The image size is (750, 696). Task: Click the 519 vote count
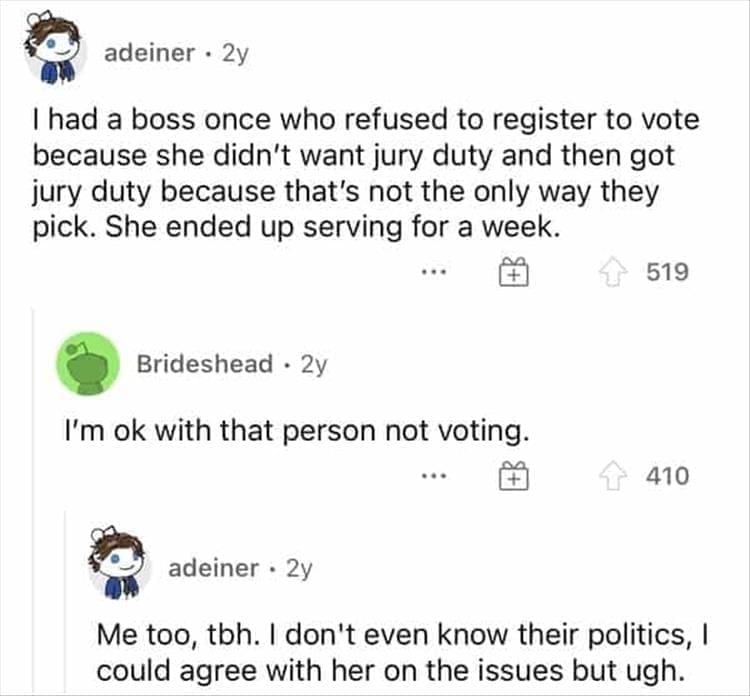667,271
